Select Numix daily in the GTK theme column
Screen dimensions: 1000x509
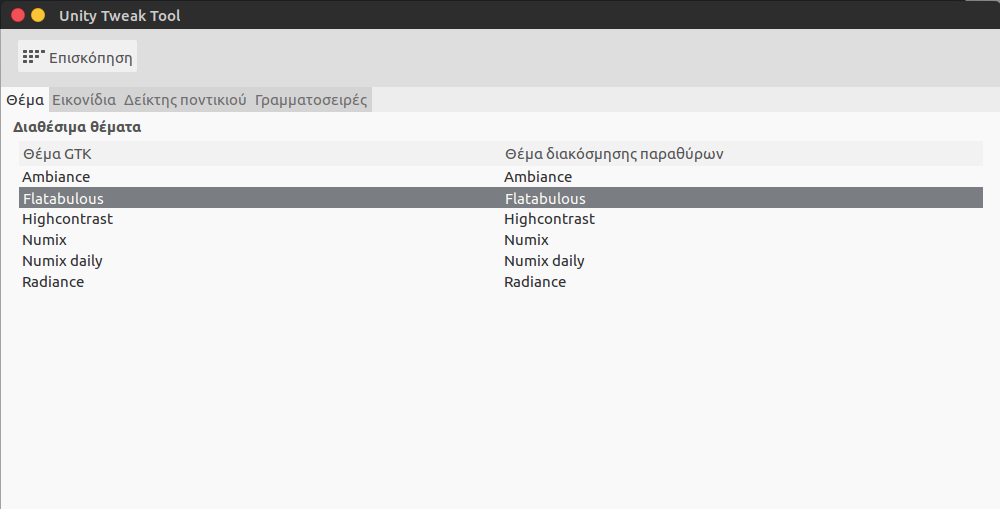[x=62, y=261]
